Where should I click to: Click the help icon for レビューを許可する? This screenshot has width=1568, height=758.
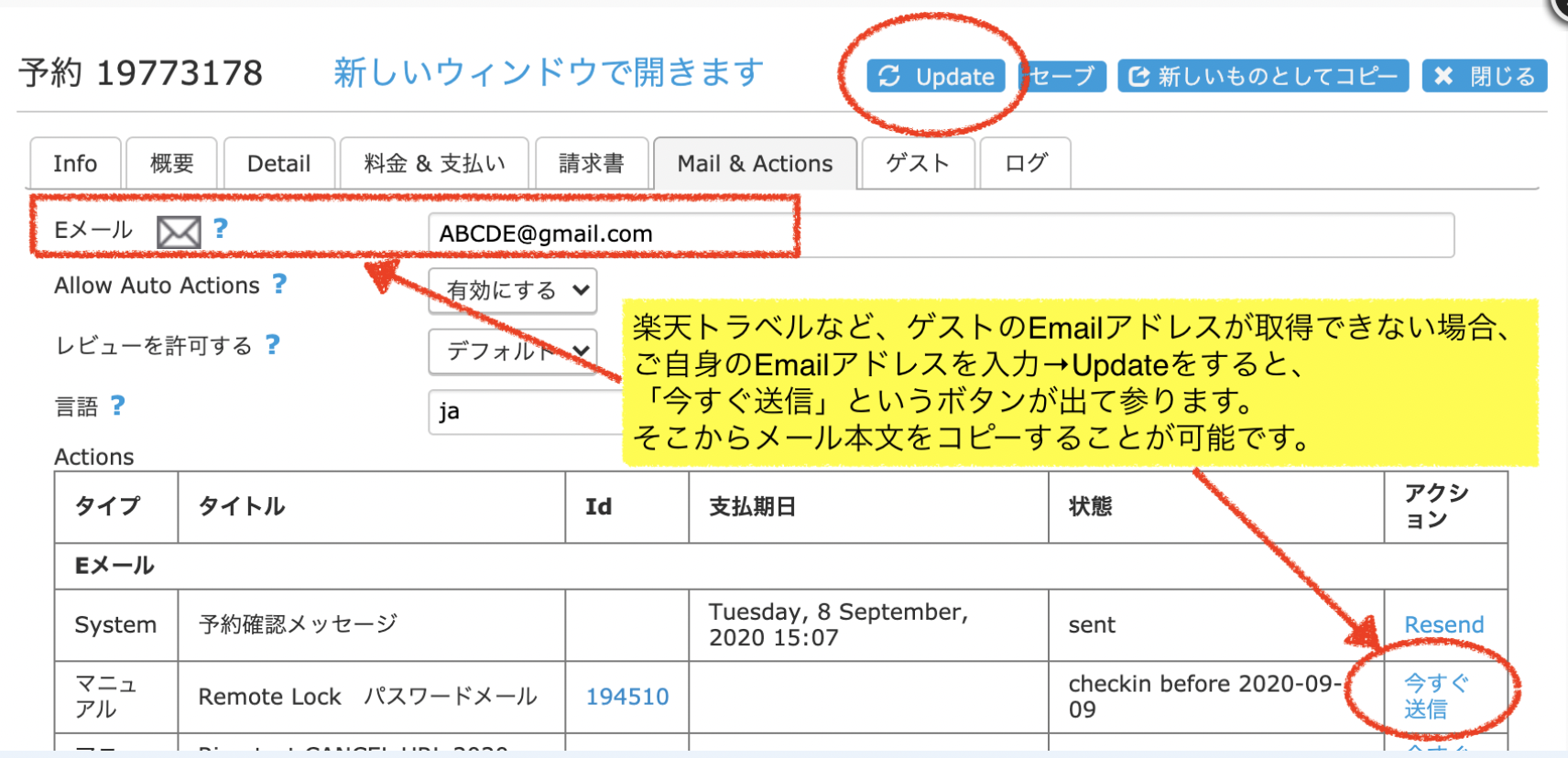(x=272, y=345)
